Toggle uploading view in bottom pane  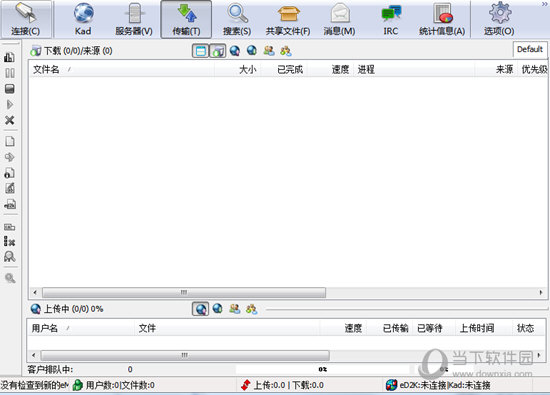201,309
